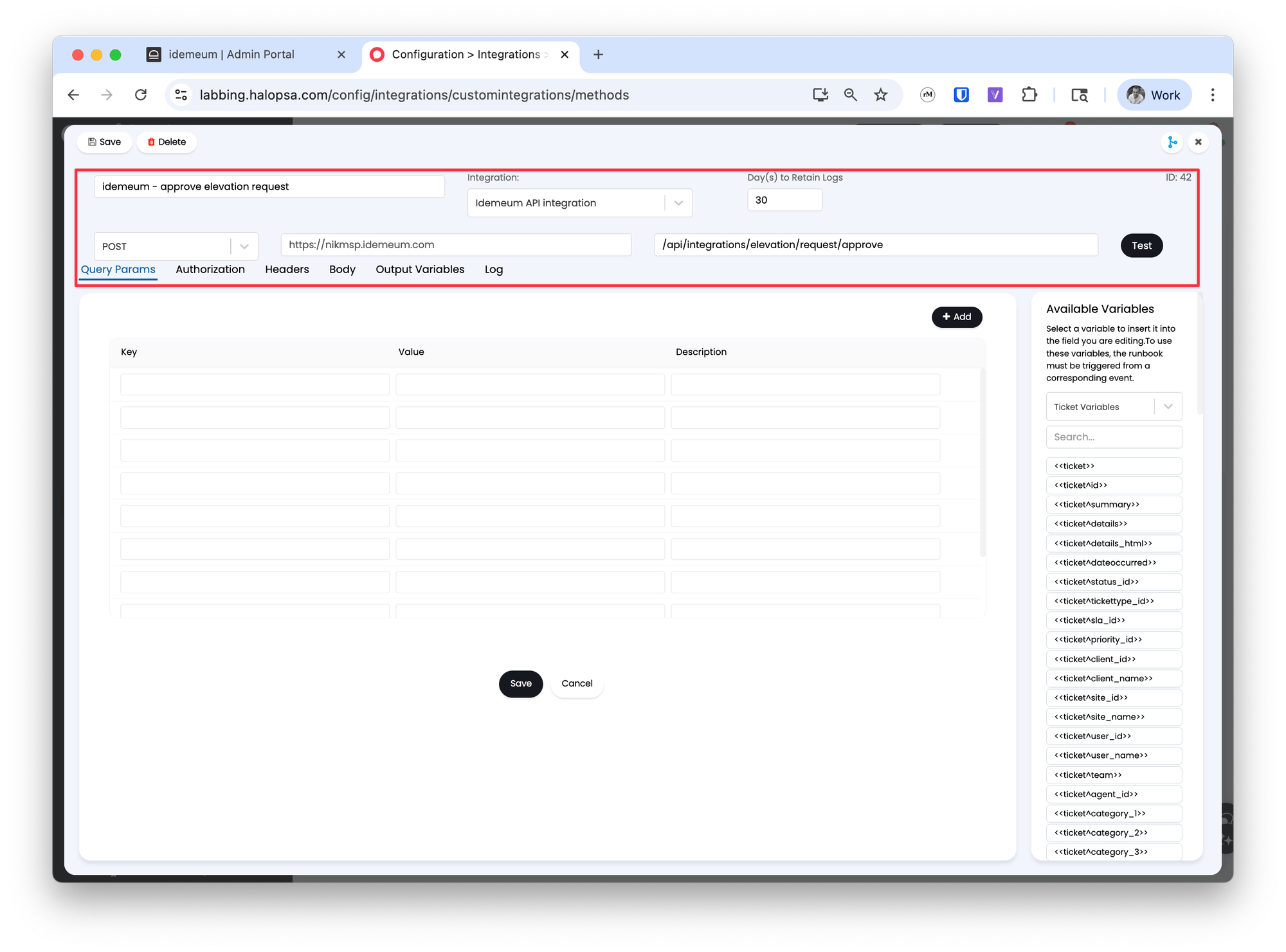Open the Extensions puzzle piece menu
The width and height of the screenshot is (1286, 952).
(1029, 95)
